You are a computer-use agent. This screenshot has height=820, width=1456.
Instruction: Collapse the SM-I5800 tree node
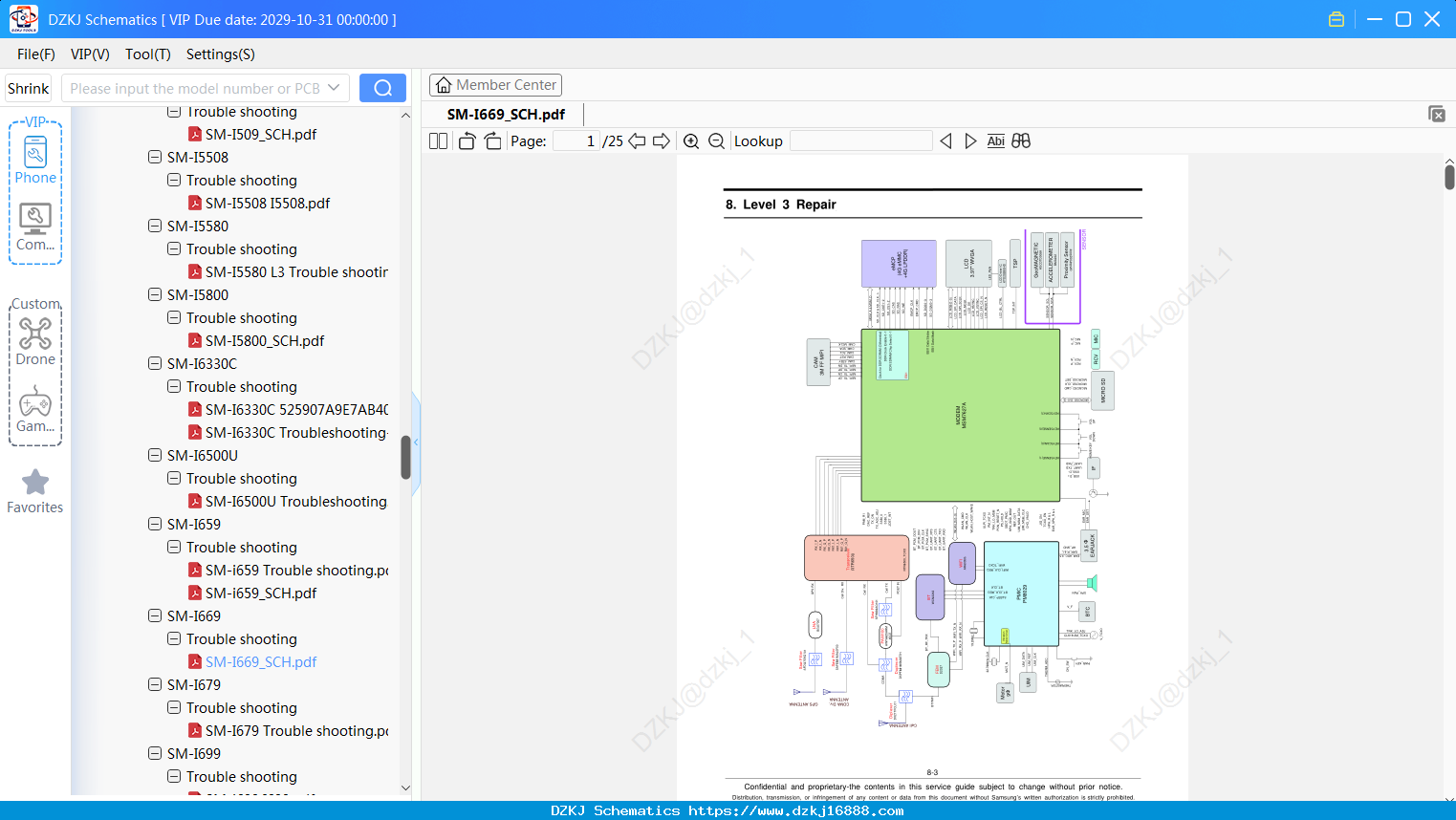coord(155,295)
